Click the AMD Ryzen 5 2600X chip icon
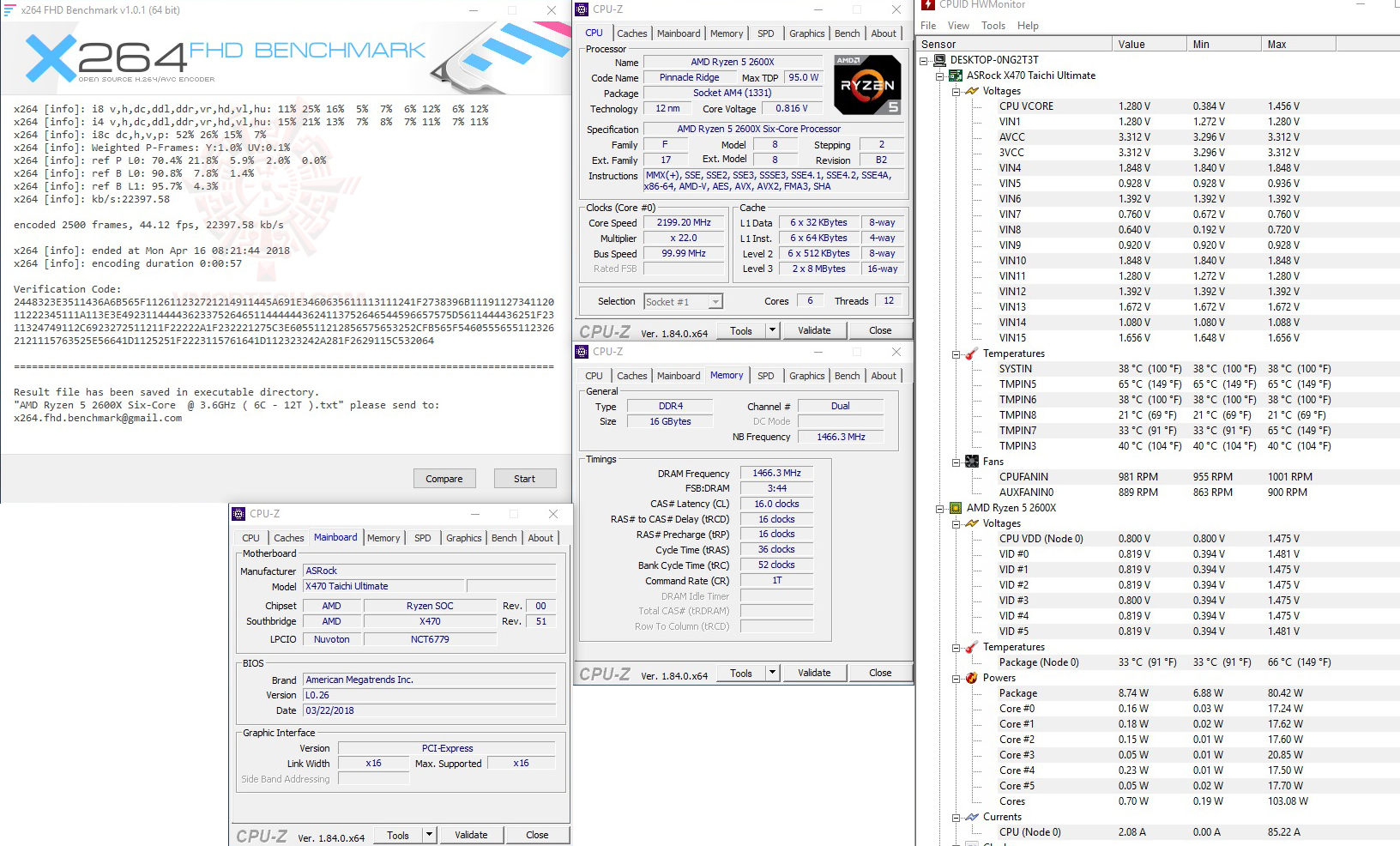1400x846 pixels. pos(956,508)
